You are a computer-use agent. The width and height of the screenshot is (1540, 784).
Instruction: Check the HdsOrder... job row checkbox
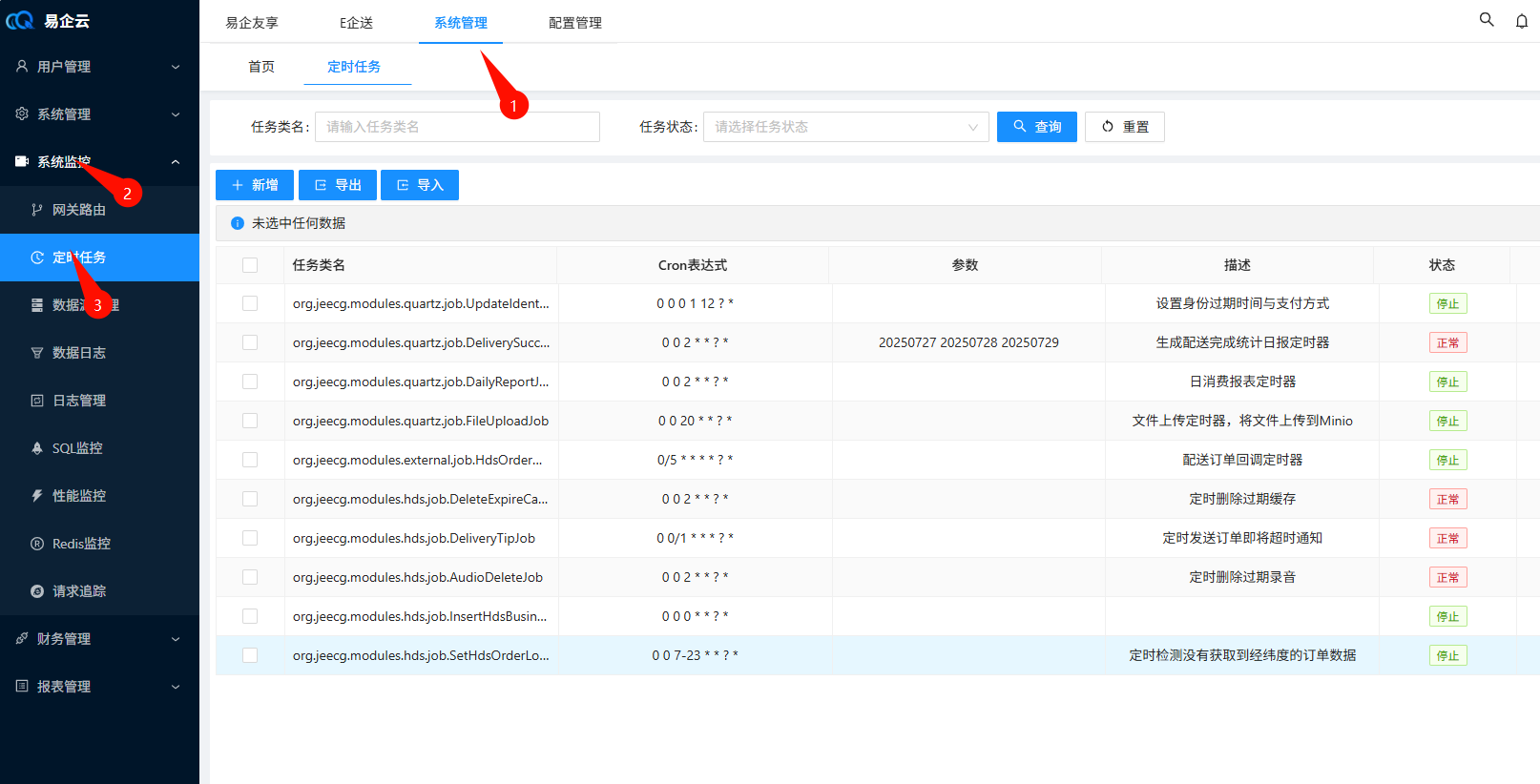coord(250,460)
